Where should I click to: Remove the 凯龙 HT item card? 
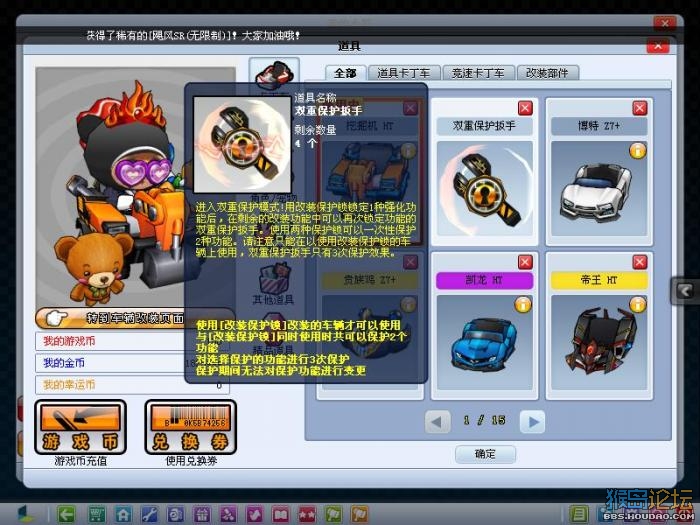(x=525, y=262)
